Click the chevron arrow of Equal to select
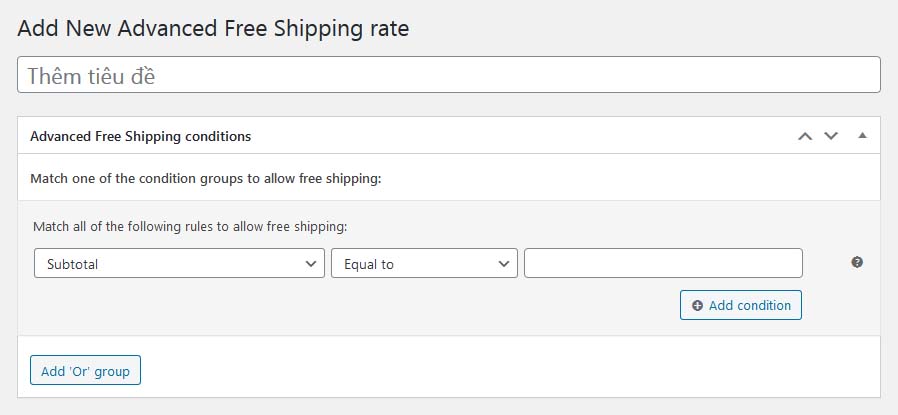The image size is (898, 415). click(x=504, y=264)
